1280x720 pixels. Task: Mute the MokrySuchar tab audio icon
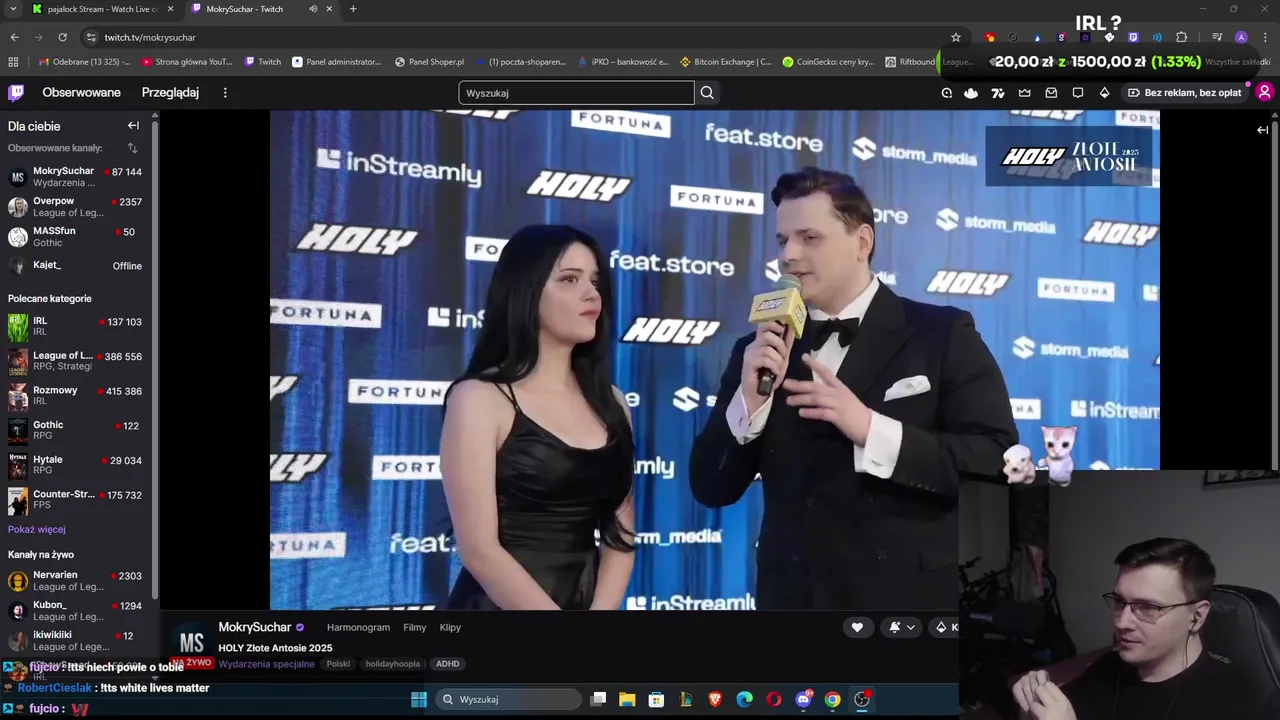point(313,9)
